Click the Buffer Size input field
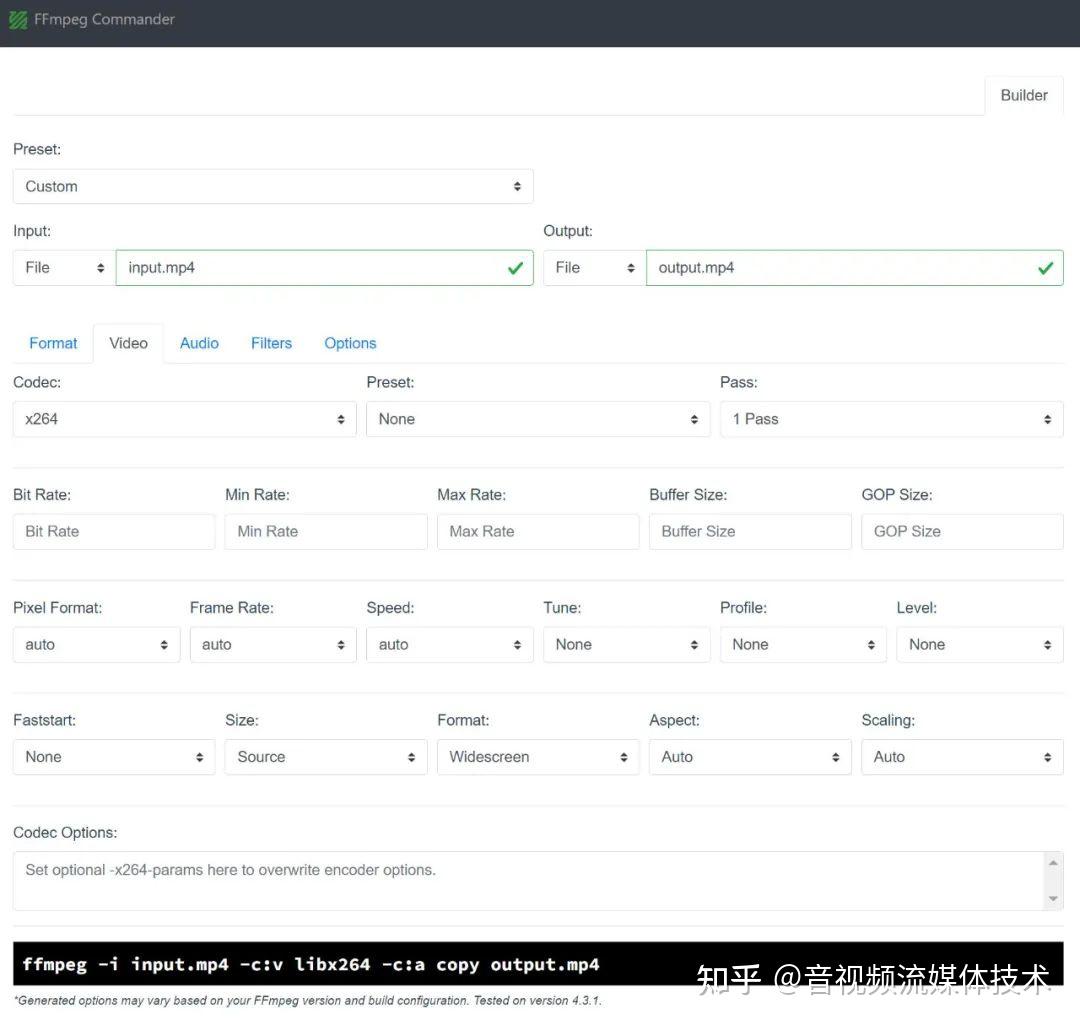The width and height of the screenshot is (1080, 1025). [750, 531]
